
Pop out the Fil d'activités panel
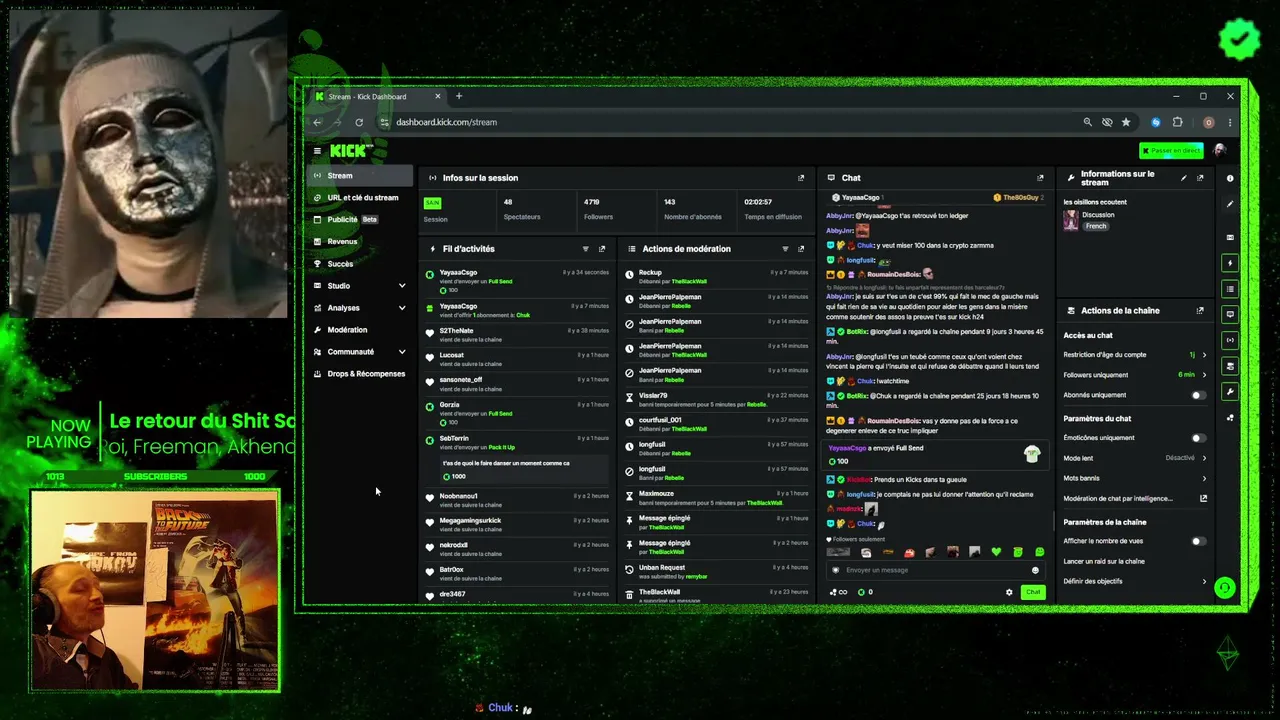point(602,249)
